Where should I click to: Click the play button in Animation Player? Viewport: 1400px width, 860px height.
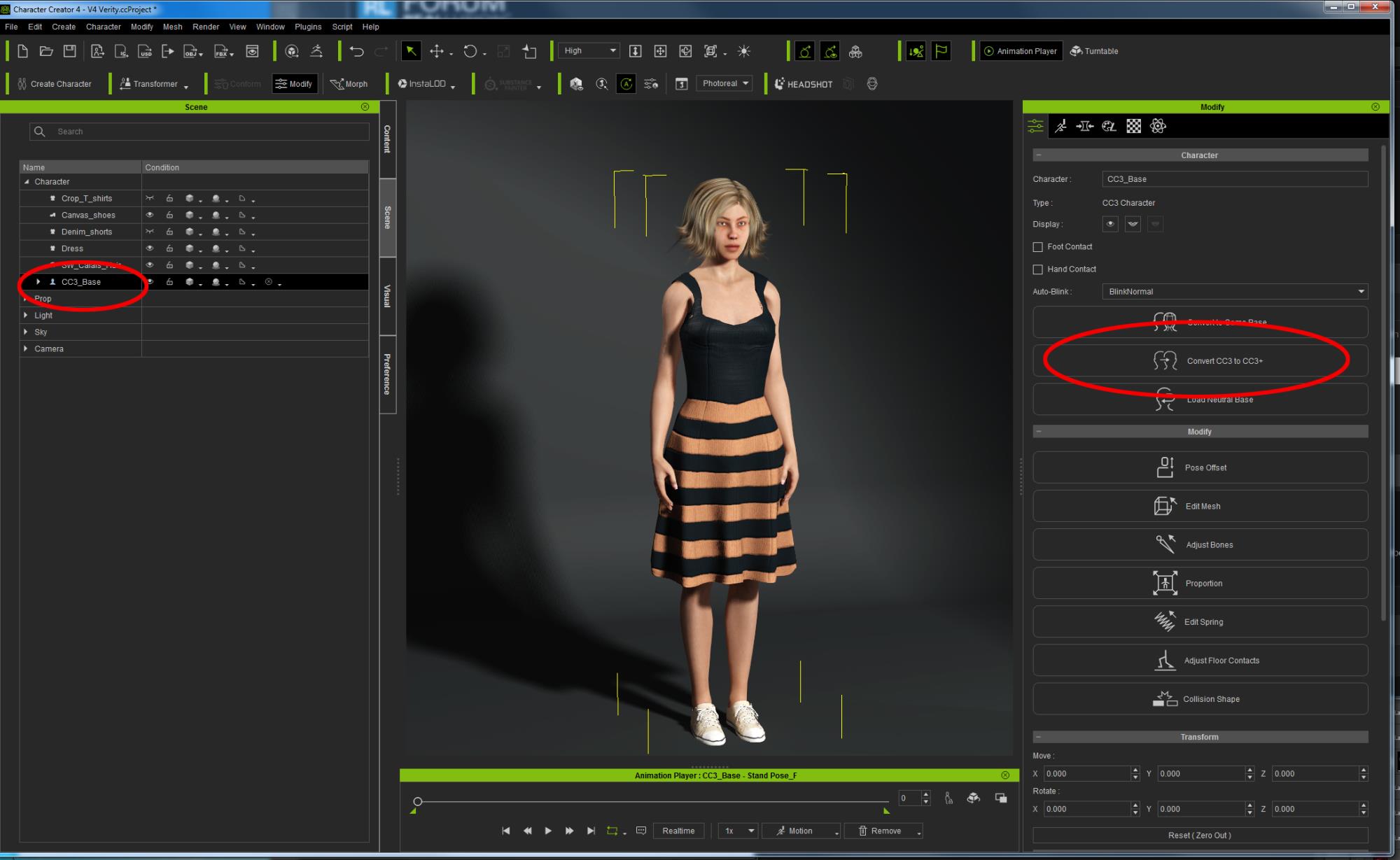[x=548, y=831]
